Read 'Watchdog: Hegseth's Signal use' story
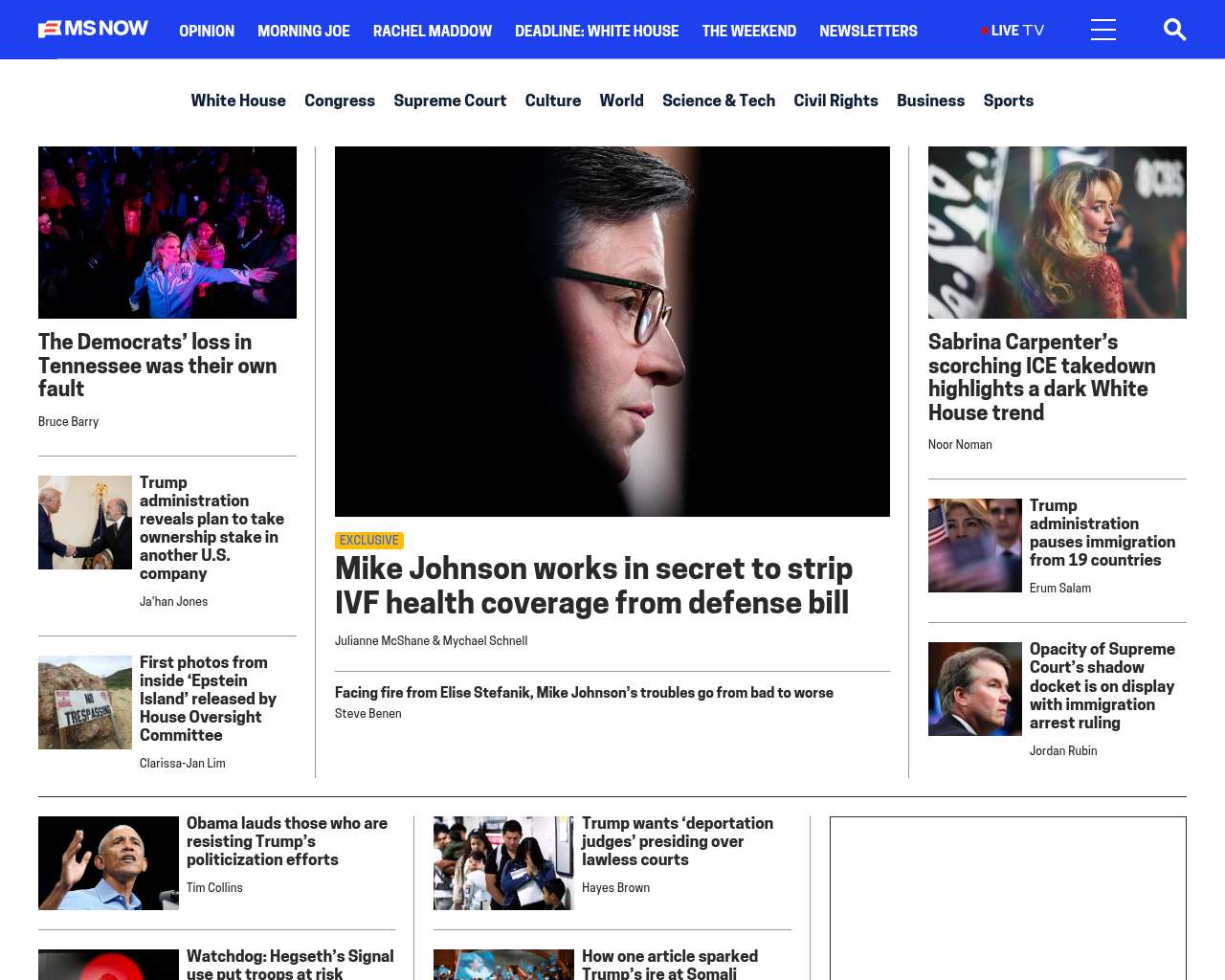The image size is (1225, 980). click(290, 964)
